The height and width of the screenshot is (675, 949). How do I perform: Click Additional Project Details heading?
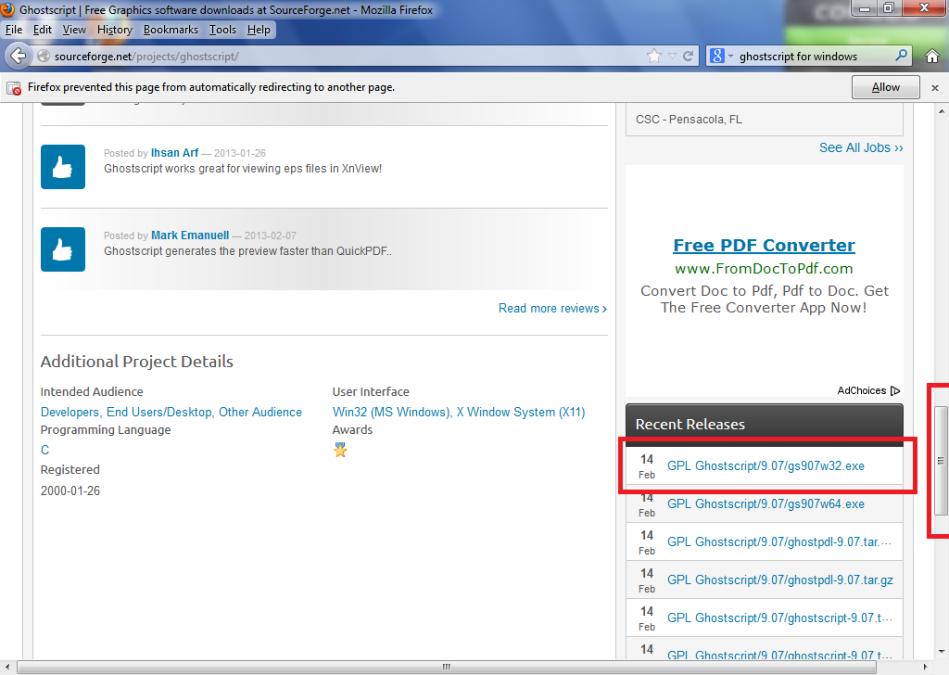(x=137, y=361)
